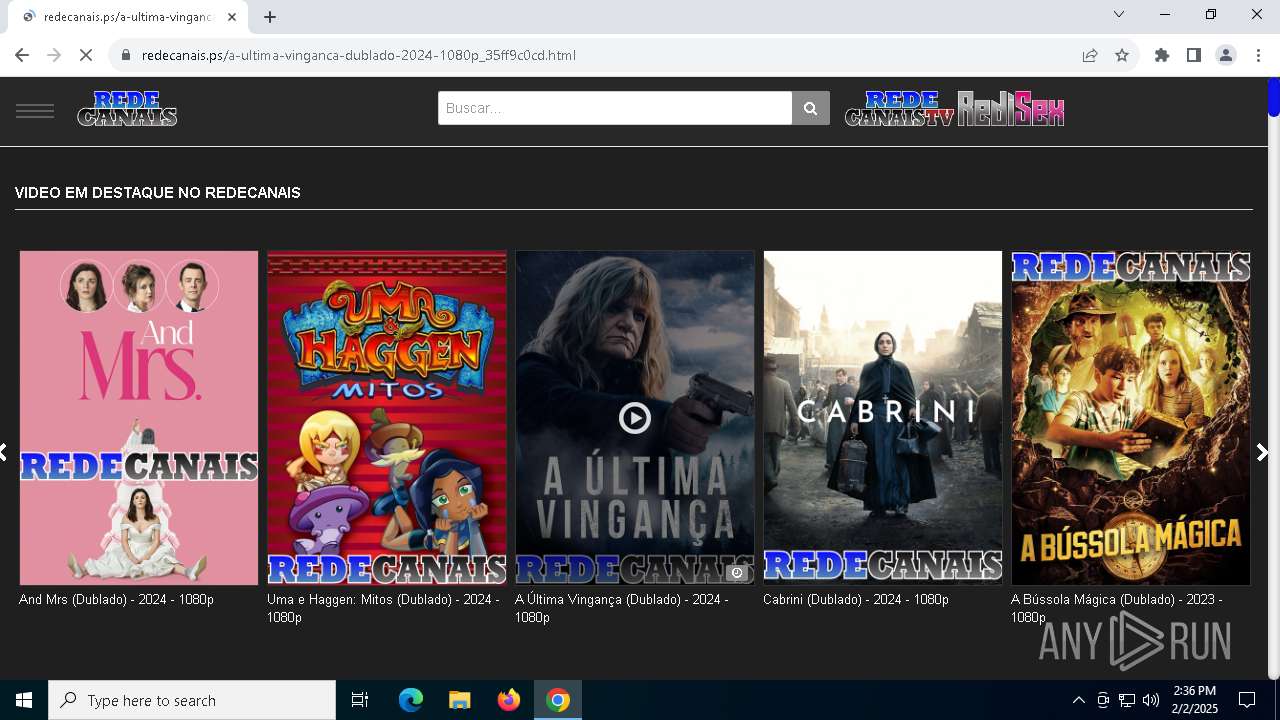Toggle the Chrome side panel
1280x720 pixels.
(x=1194, y=55)
